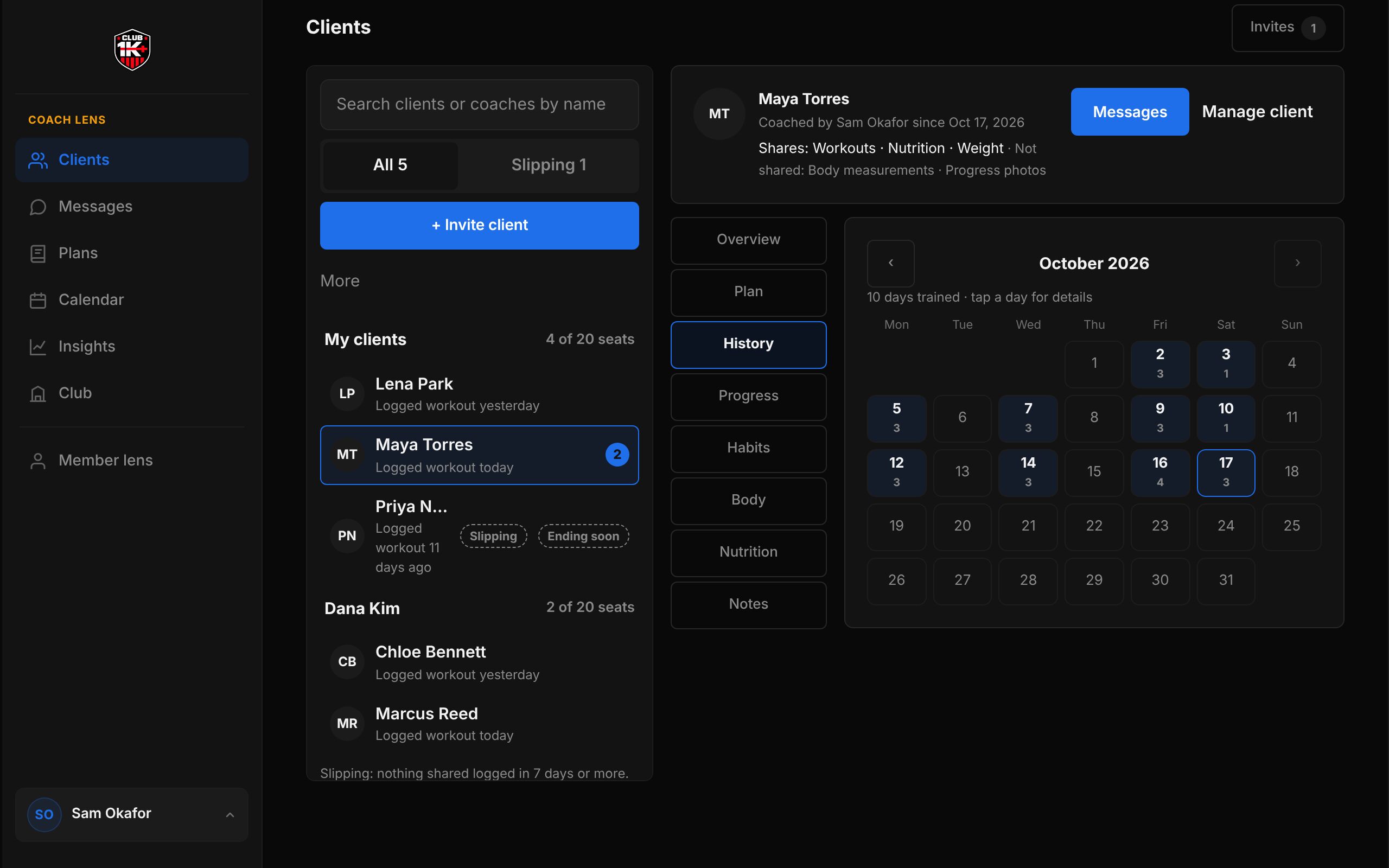Image resolution: width=1389 pixels, height=868 pixels.
Task: Click the + Invite client button
Action: (x=479, y=225)
